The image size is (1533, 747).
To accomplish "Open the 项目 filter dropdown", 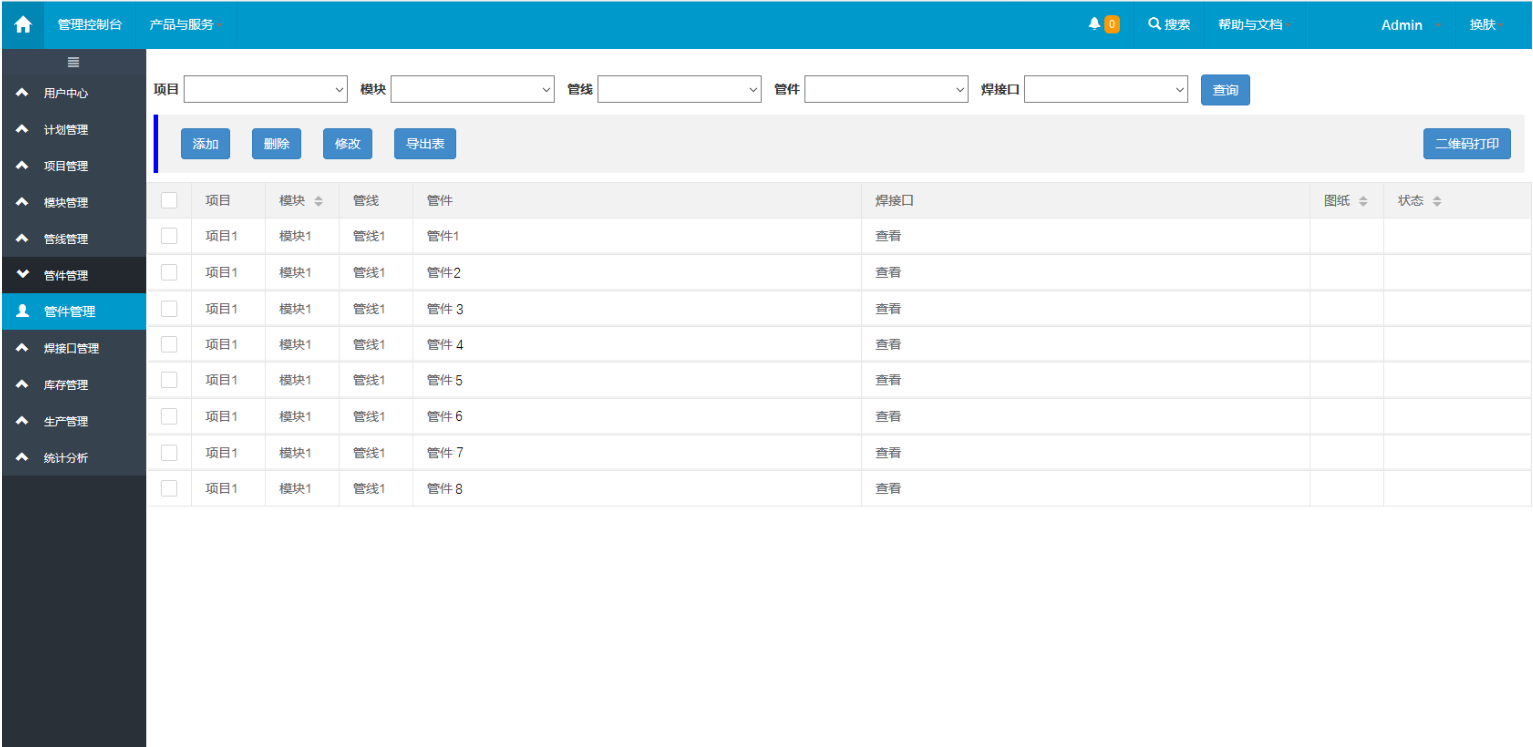I will coord(265,90).
